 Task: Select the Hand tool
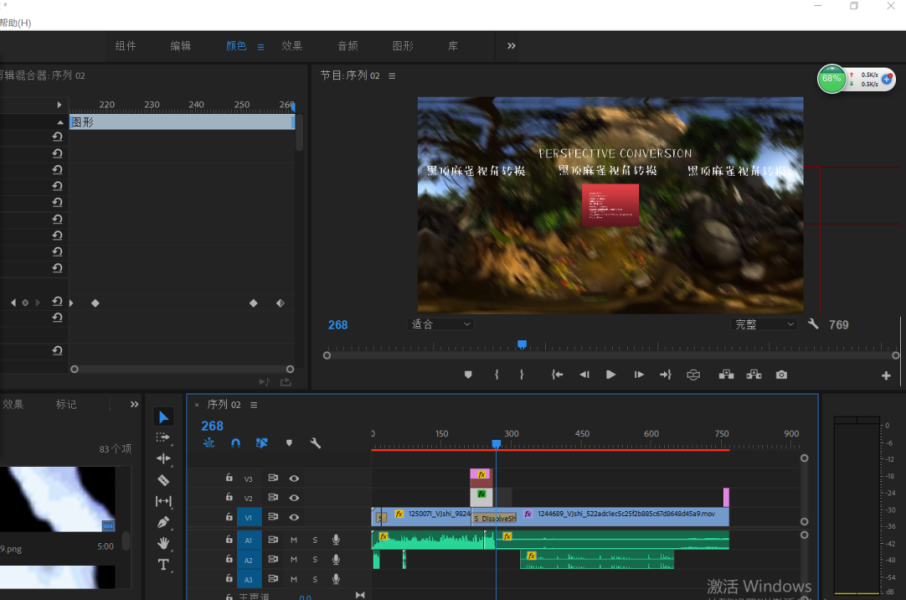tap(164, 543)
